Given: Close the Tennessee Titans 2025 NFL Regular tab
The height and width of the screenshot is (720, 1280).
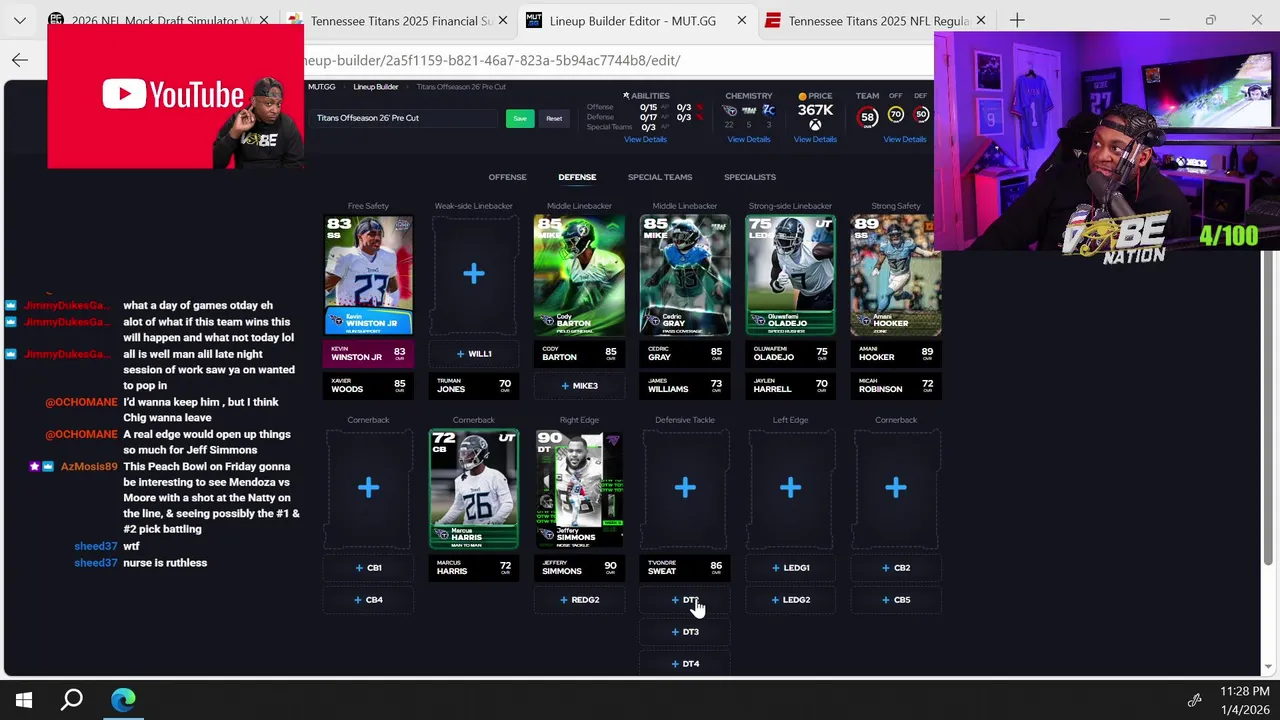Looking at the screenshot, I should click(981, 20).
